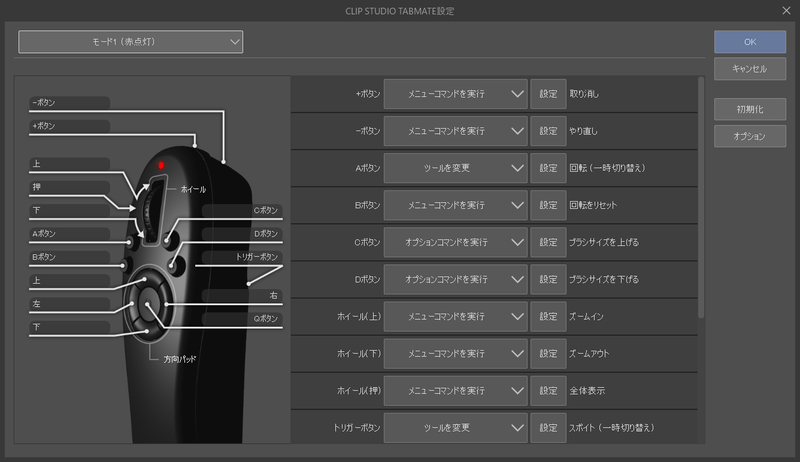Click the 方向パッド label on the device image
The width and height of the screenshot is (800, 462).
[180, 359]
